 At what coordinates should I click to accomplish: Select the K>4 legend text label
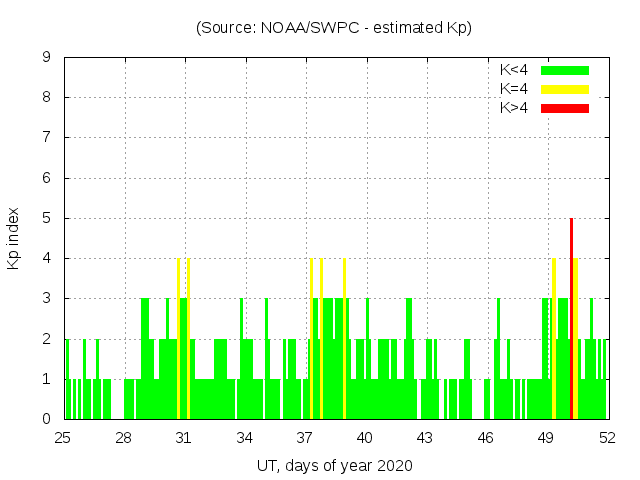tap(514, 108)
